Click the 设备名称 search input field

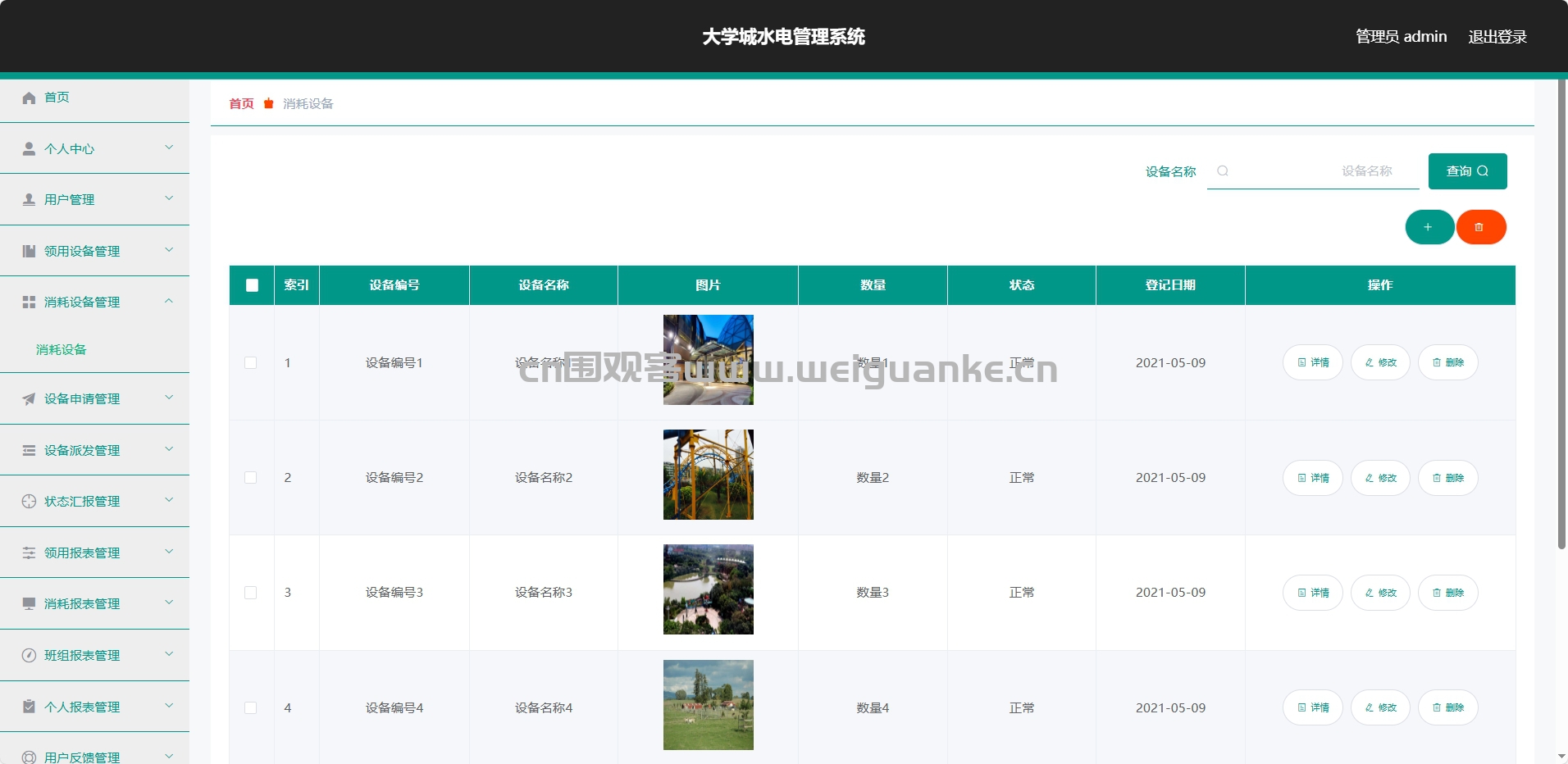coord(1313,171)
